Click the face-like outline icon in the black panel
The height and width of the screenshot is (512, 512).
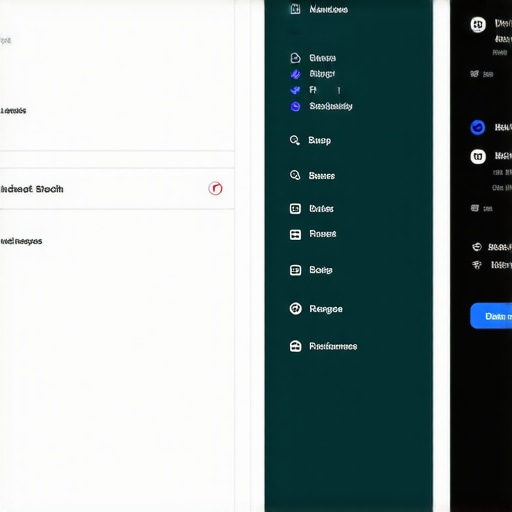477,247
